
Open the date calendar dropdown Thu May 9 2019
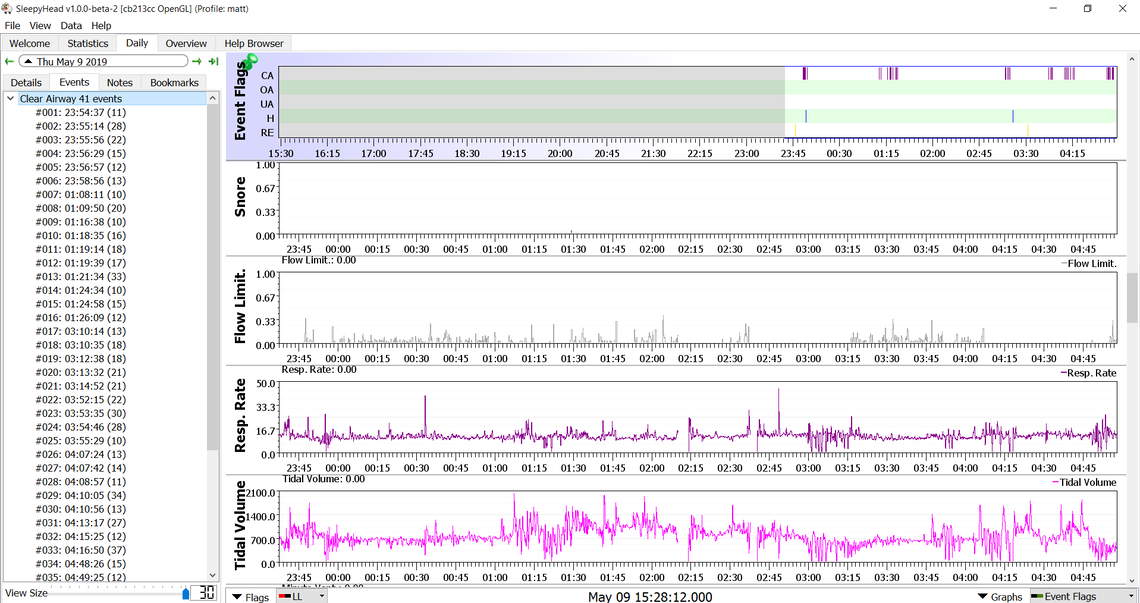click(x=103, y=62)
